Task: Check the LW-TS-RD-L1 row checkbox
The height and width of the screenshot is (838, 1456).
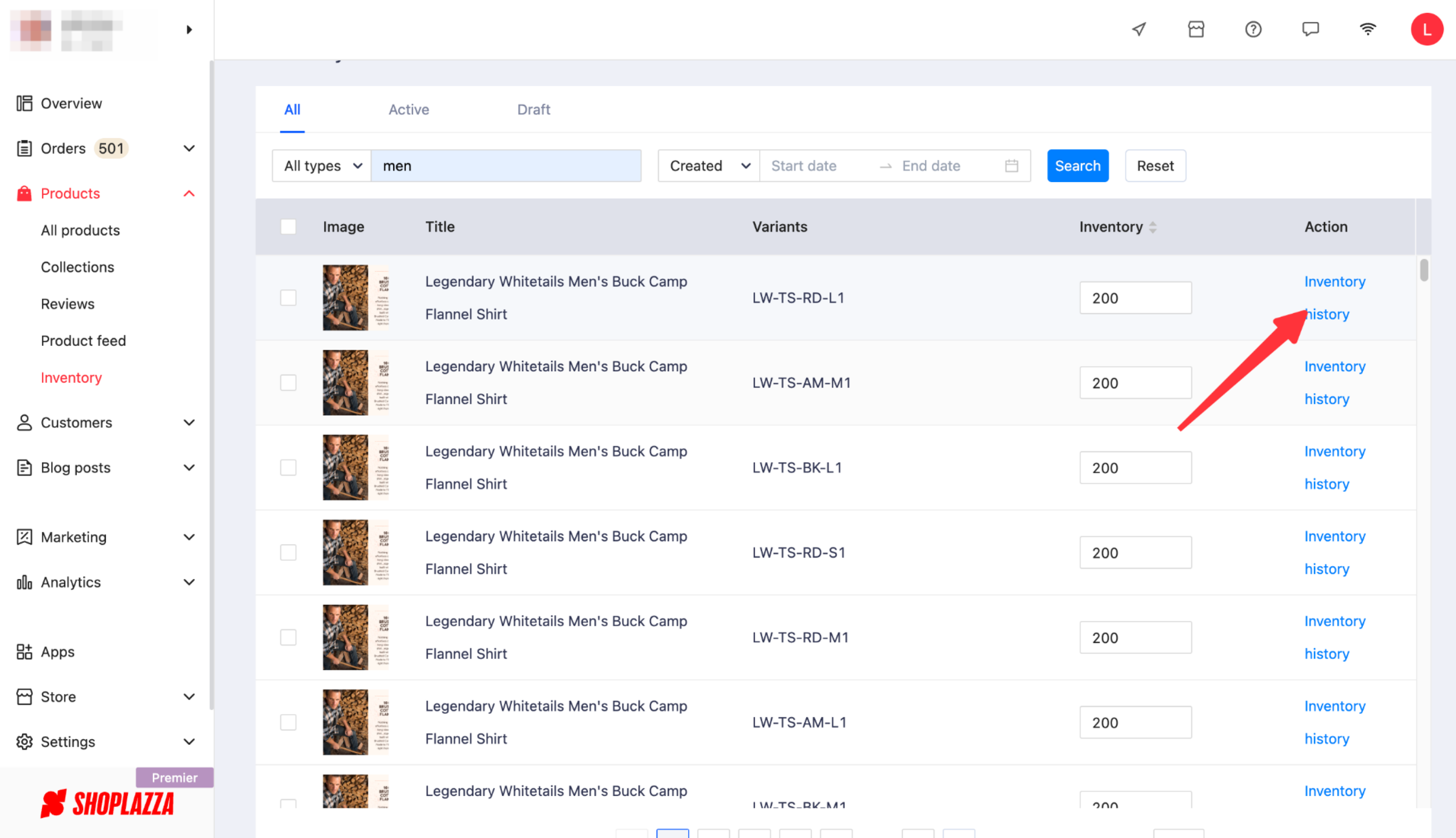Action: coord(288,297)
